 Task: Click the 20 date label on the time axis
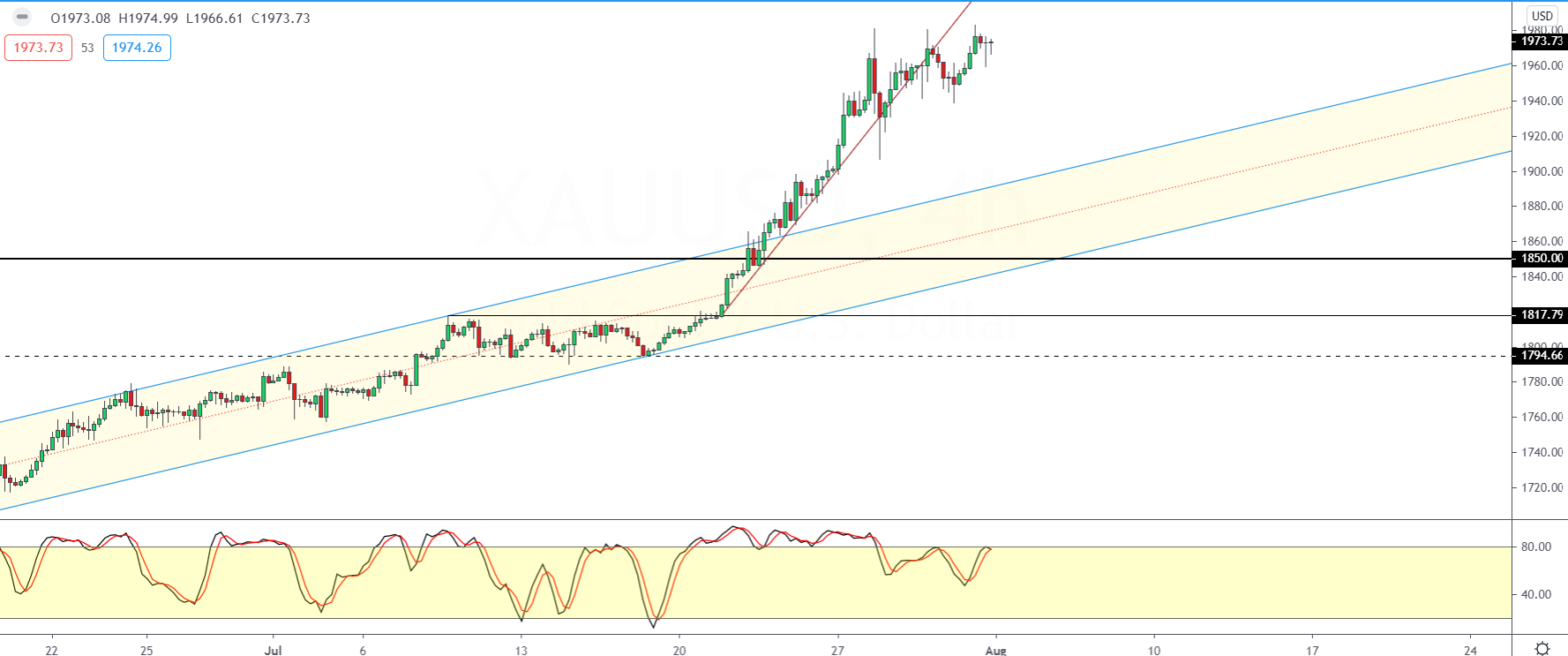coord(679,651)
